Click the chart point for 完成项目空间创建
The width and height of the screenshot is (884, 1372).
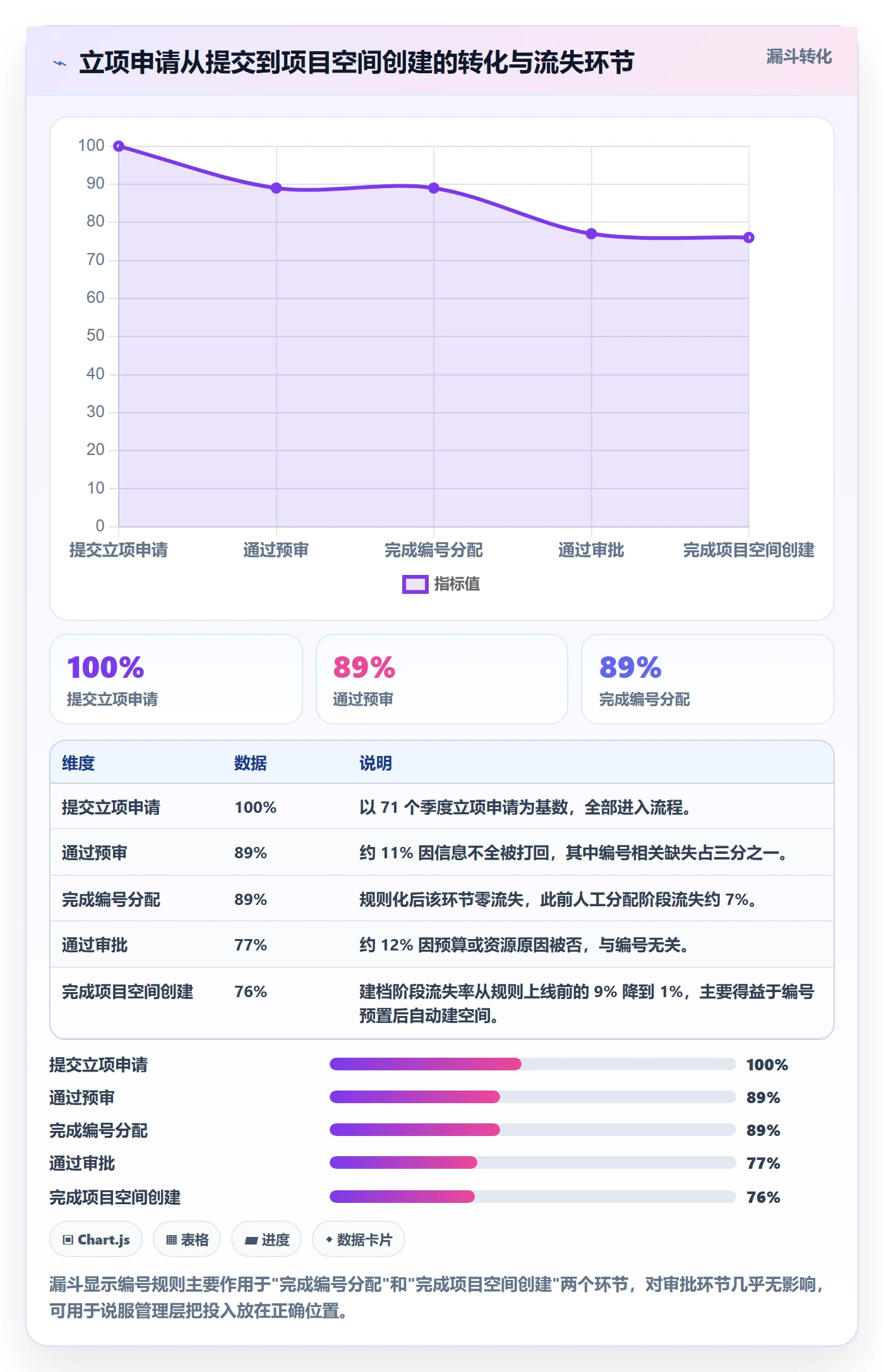(748, 238)
